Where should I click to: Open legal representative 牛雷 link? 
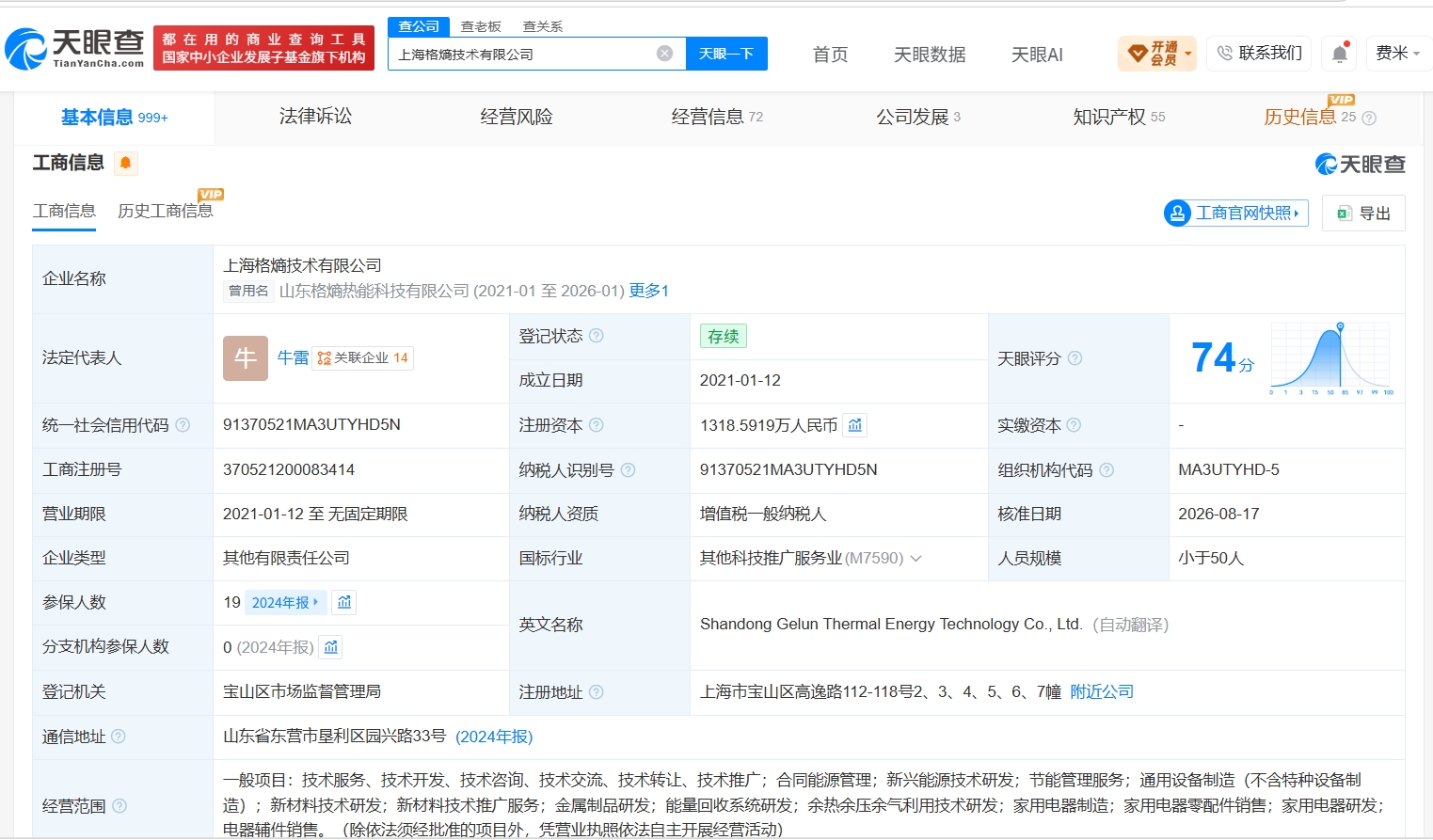click(294, 358)
